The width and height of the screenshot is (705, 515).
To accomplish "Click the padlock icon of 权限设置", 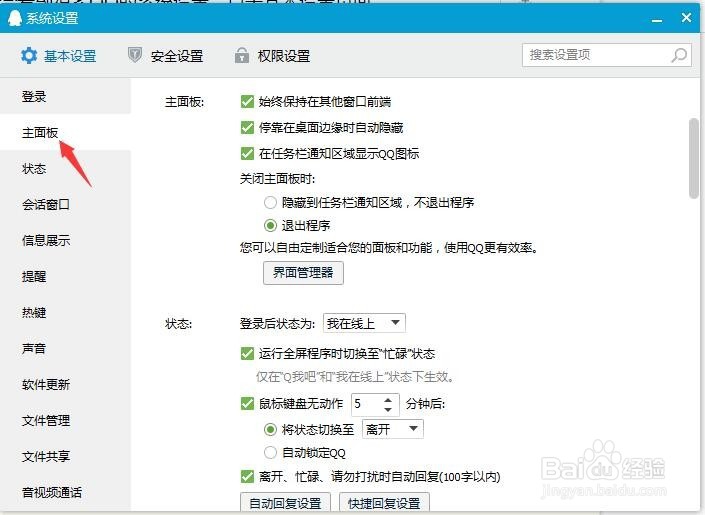I will 241,55.
